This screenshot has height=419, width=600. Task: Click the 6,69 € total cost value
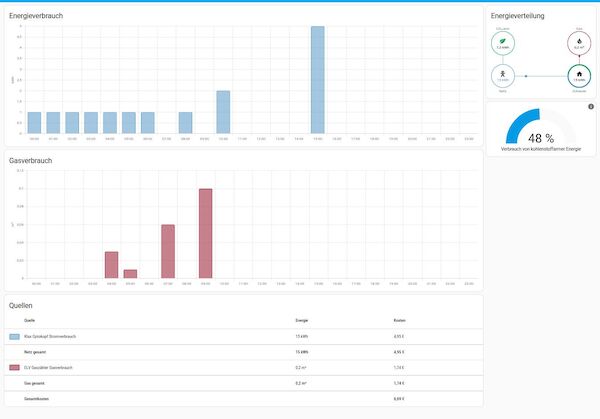pyautogui.click(x=399, y=399)
